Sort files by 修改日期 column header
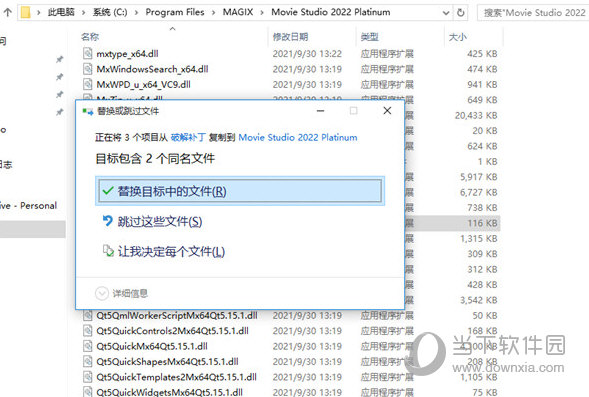The image size is (589, 397). (x=290, y=37)
